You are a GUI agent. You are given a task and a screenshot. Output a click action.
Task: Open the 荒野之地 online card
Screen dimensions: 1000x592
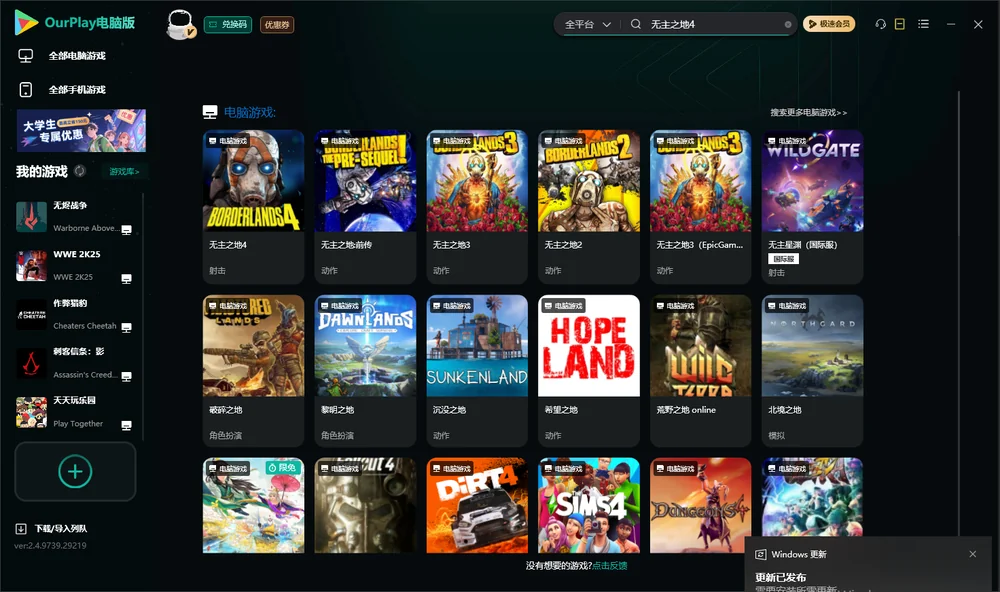point(700,371)
